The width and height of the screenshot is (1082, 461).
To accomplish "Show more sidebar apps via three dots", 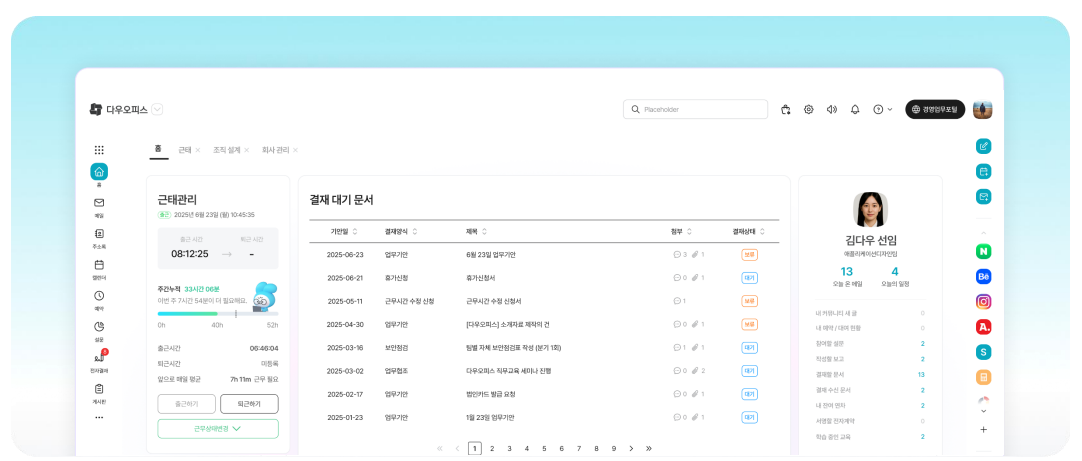I will click(99, 417).
